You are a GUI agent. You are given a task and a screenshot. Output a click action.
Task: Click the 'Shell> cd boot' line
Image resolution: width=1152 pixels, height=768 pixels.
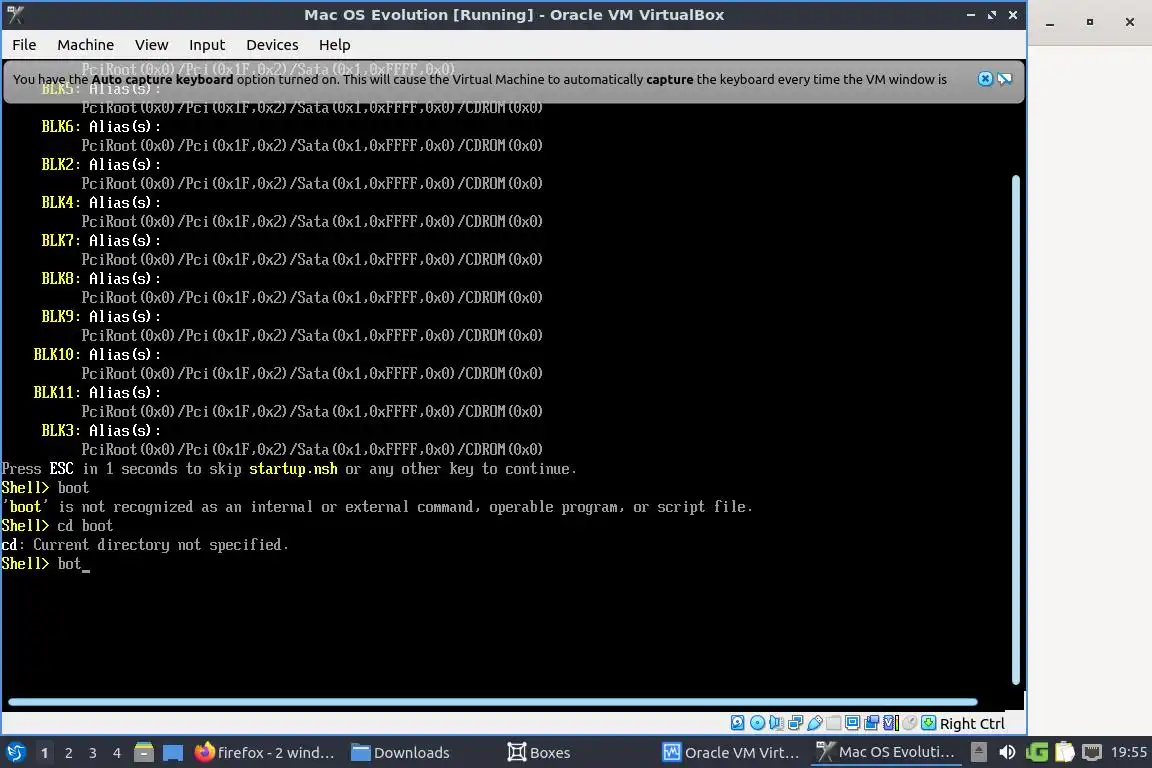click(x=57, y=525)
